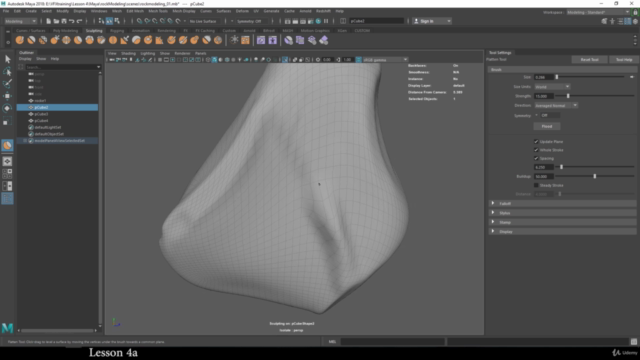Click the Flood button
The width and height of the screenshot is (640, 360).
click(x=547, y=127)
